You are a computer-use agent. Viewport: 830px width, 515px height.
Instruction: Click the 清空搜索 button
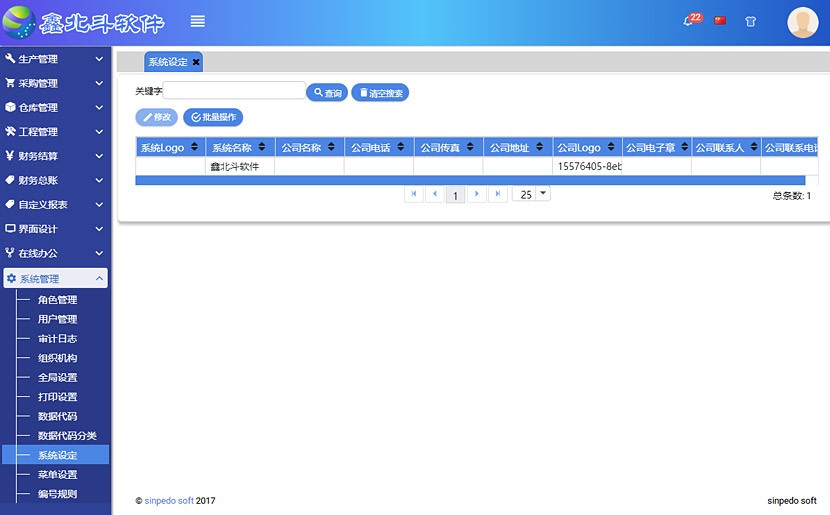point(380,93)
